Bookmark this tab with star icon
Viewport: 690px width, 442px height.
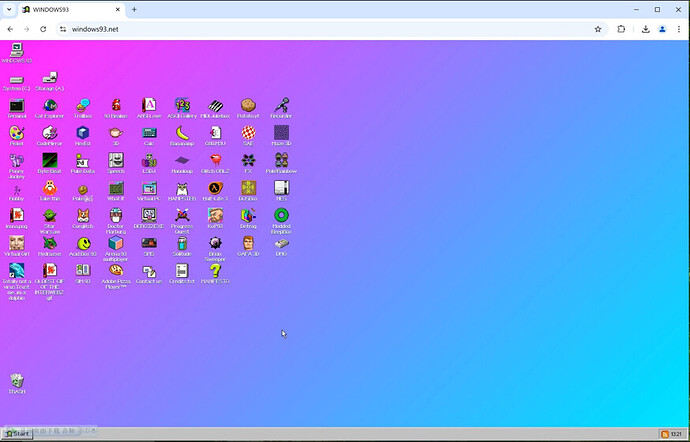(x=598, y=29)
